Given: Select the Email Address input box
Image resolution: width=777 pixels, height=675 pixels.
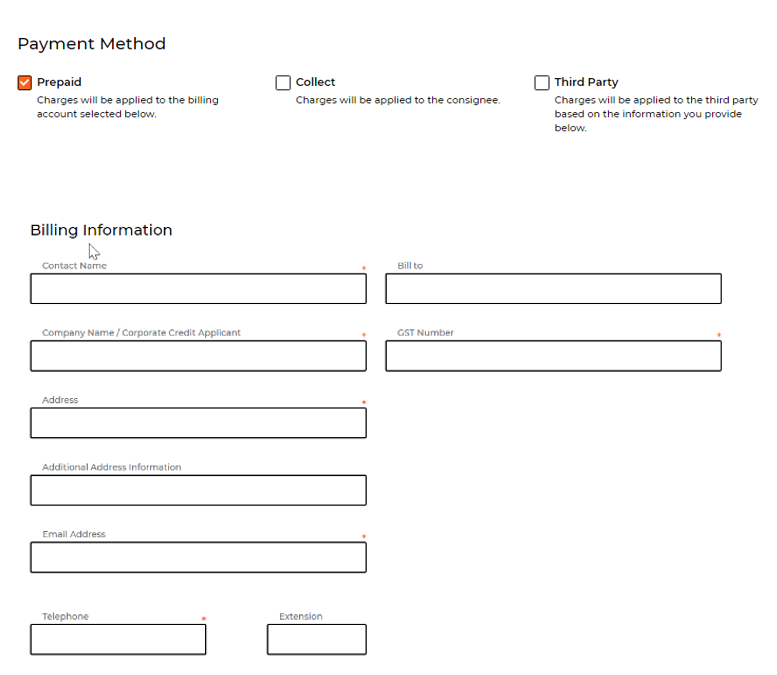Looking at the screenshot, I should click(x=198, y=557).
